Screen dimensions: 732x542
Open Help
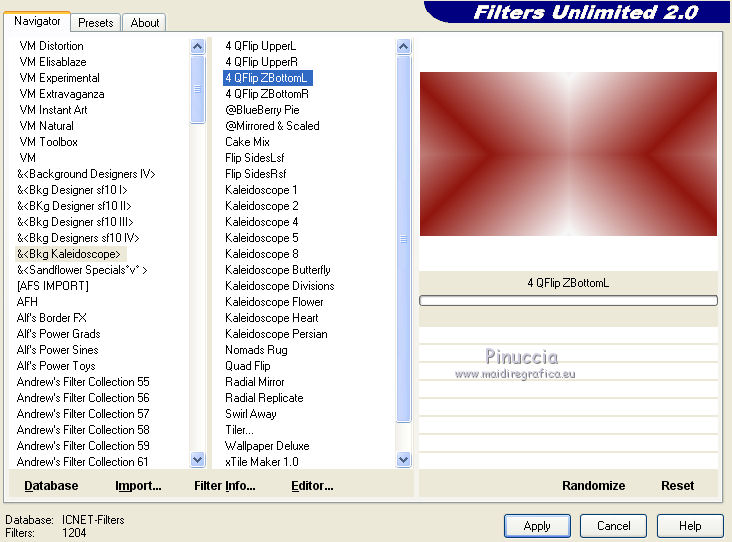pyautogui.click(x=690, y=526)
